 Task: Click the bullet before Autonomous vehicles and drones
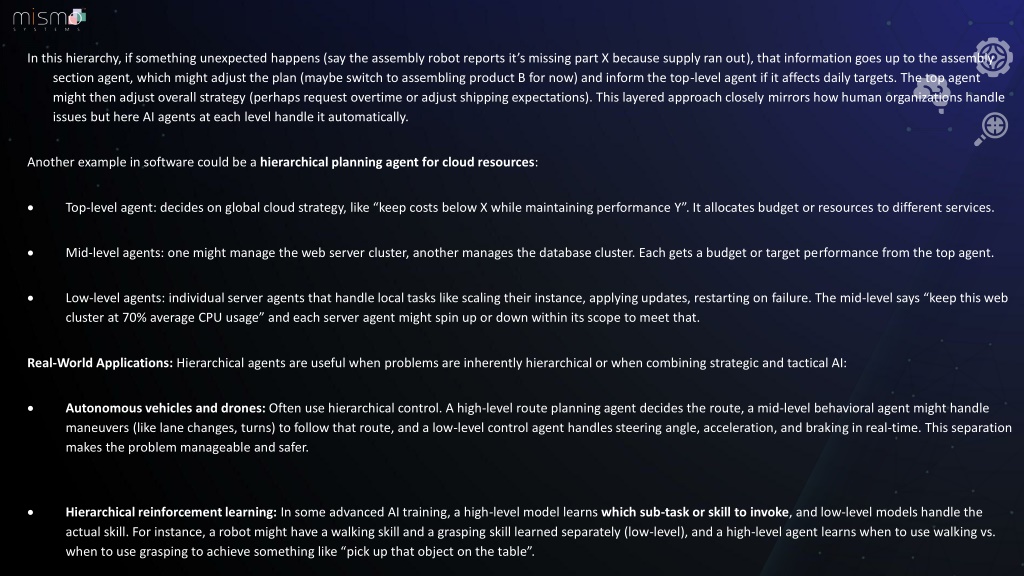click(31, 408)
